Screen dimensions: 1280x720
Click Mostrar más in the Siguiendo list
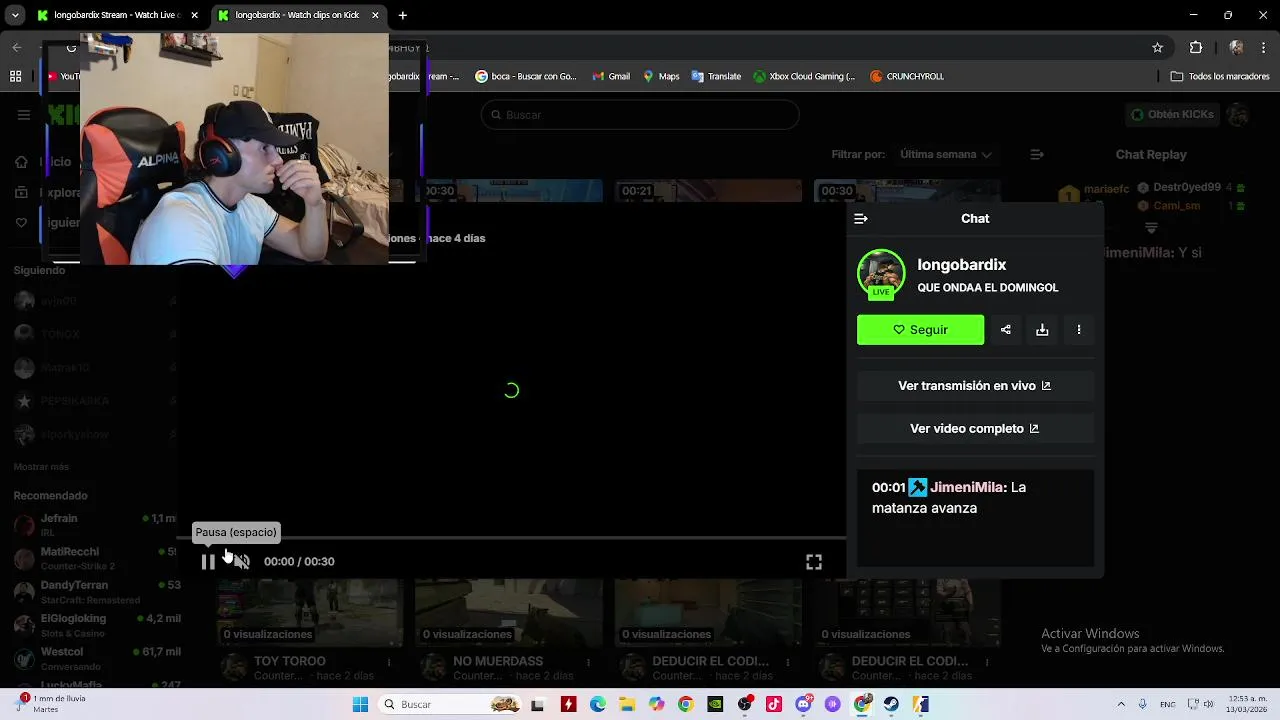[x=41, y=467]
